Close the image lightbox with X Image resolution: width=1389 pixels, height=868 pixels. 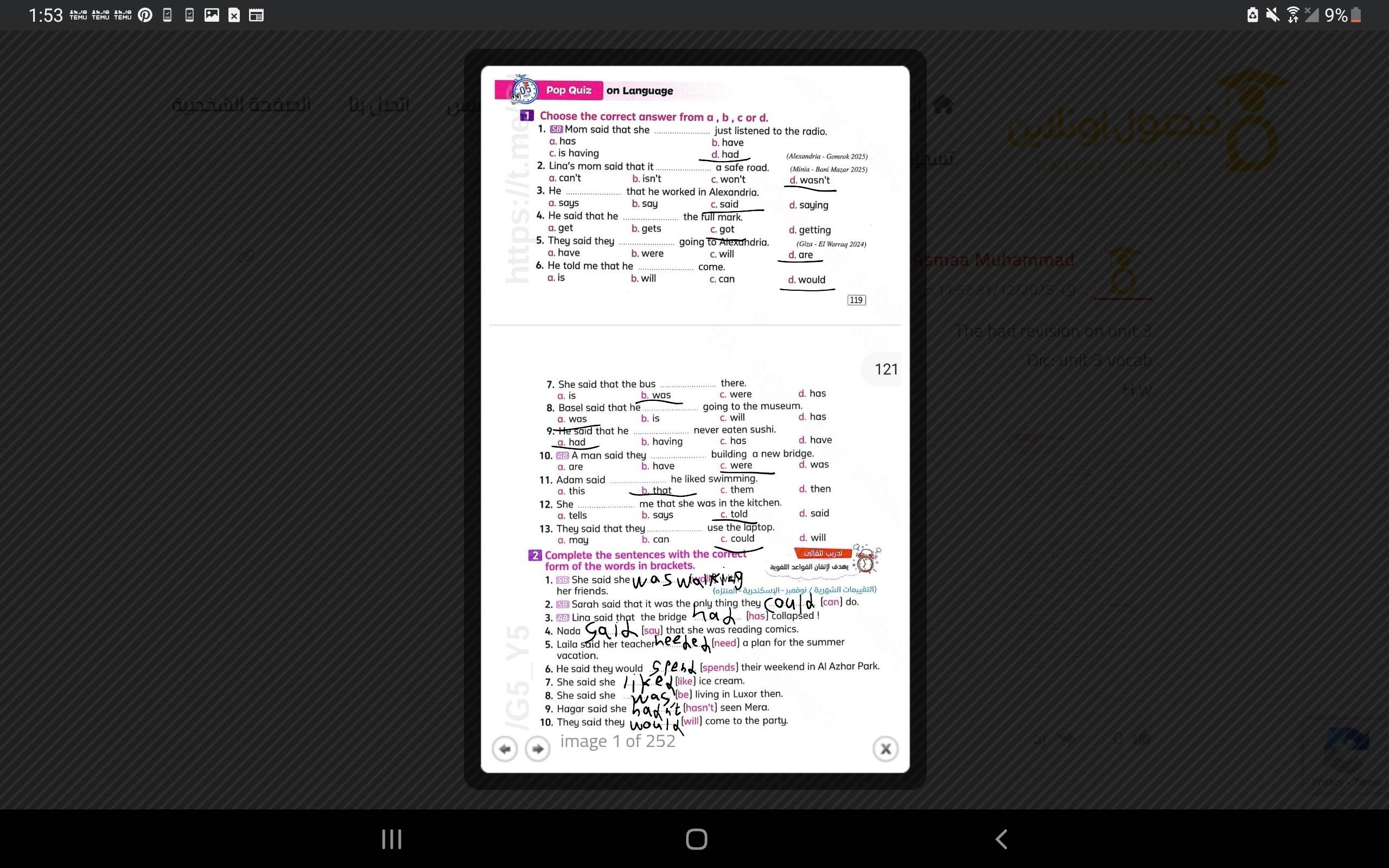coord(885,749)
